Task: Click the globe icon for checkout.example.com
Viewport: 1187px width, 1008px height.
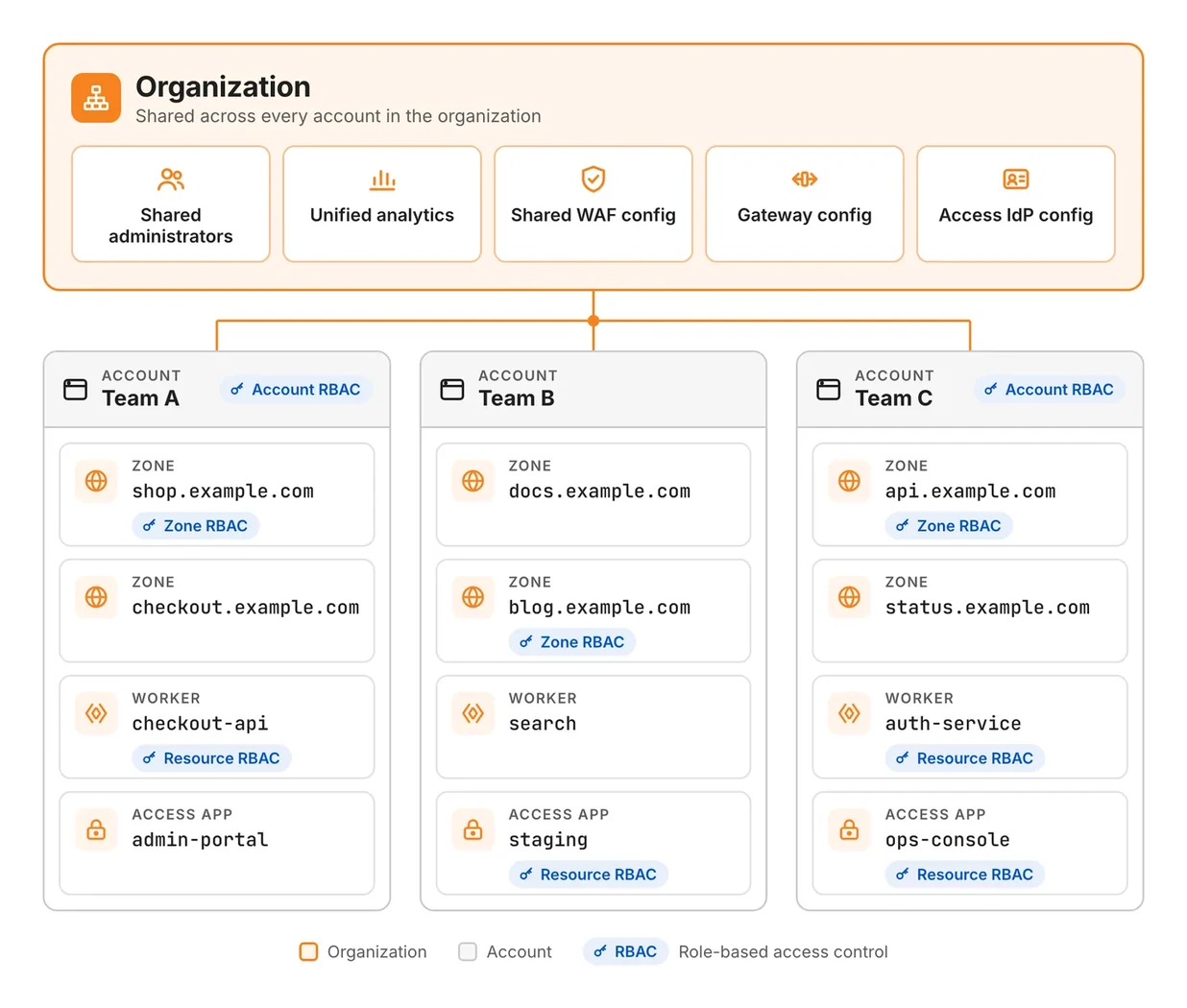Action: [96, 596]
